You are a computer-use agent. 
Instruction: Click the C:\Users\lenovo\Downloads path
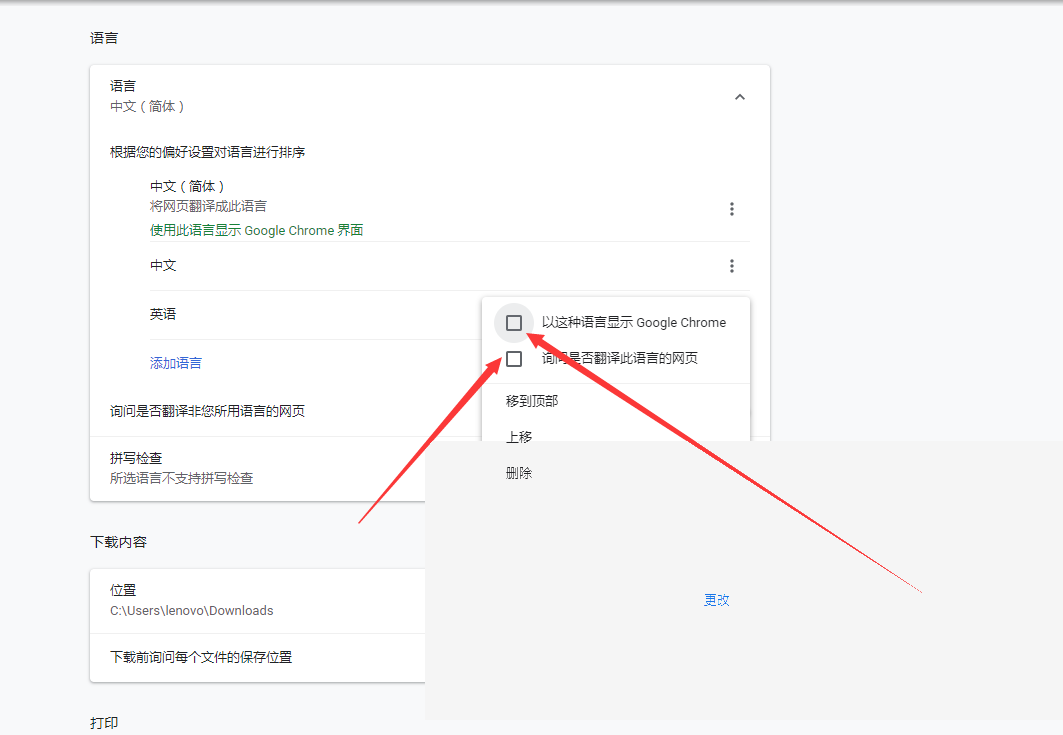point(191,611)
